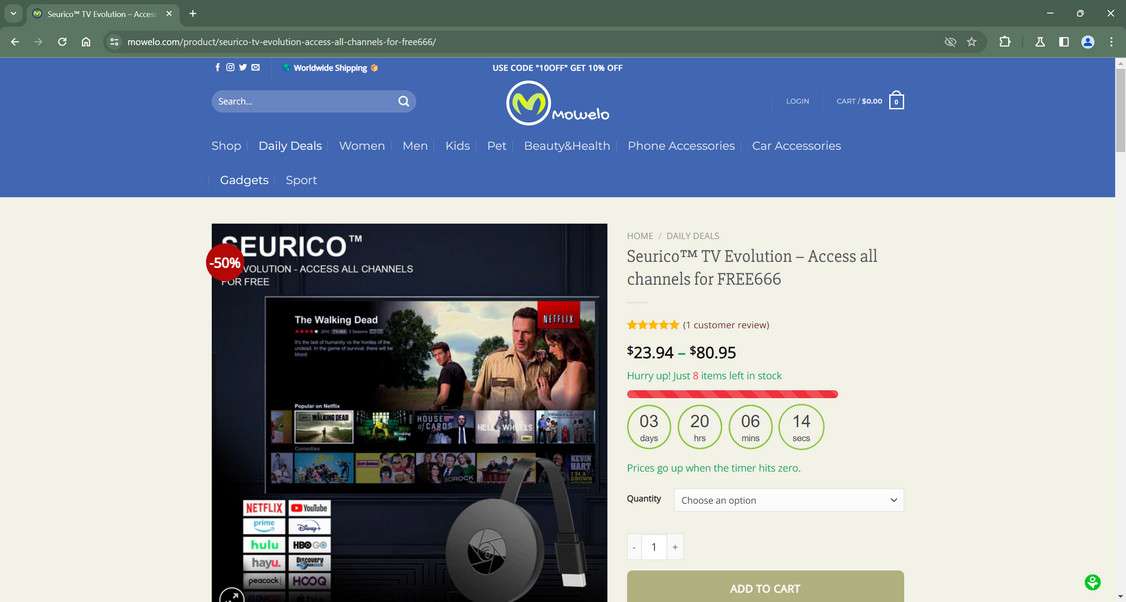
Task: Open the Men category
Action: pos(415,146)
